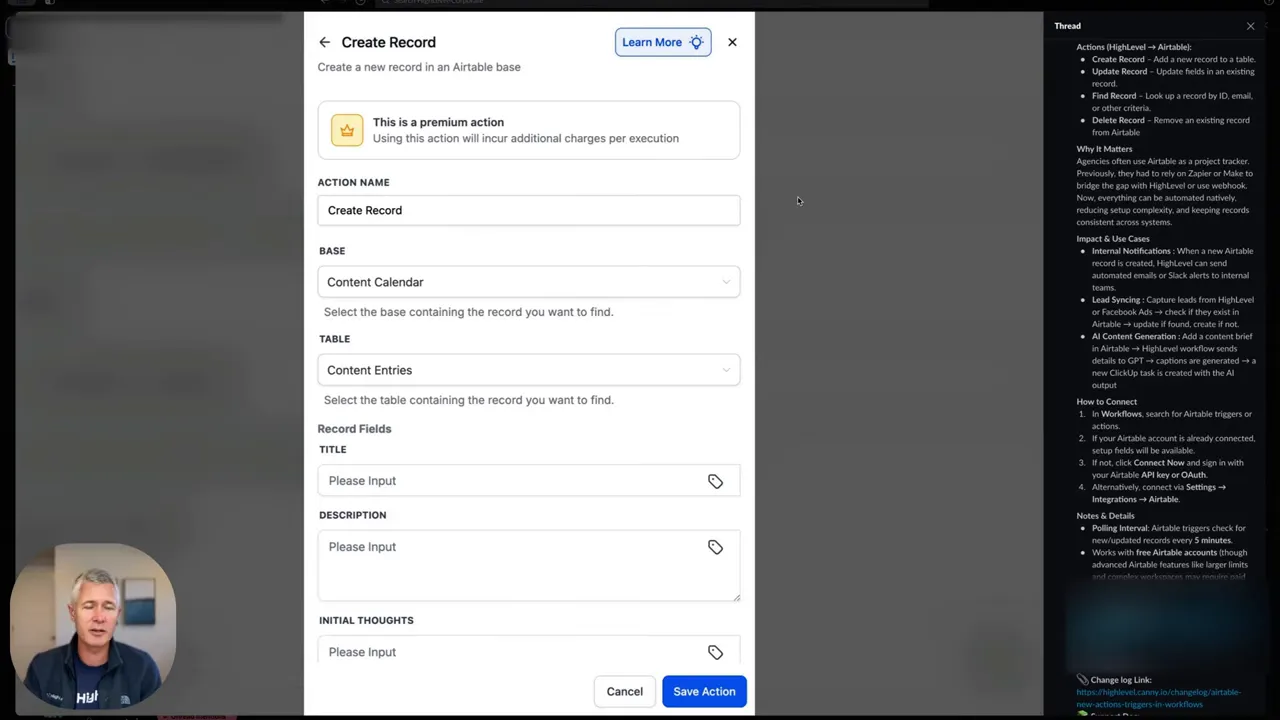Open the Change log link URL

point(1158,698)
